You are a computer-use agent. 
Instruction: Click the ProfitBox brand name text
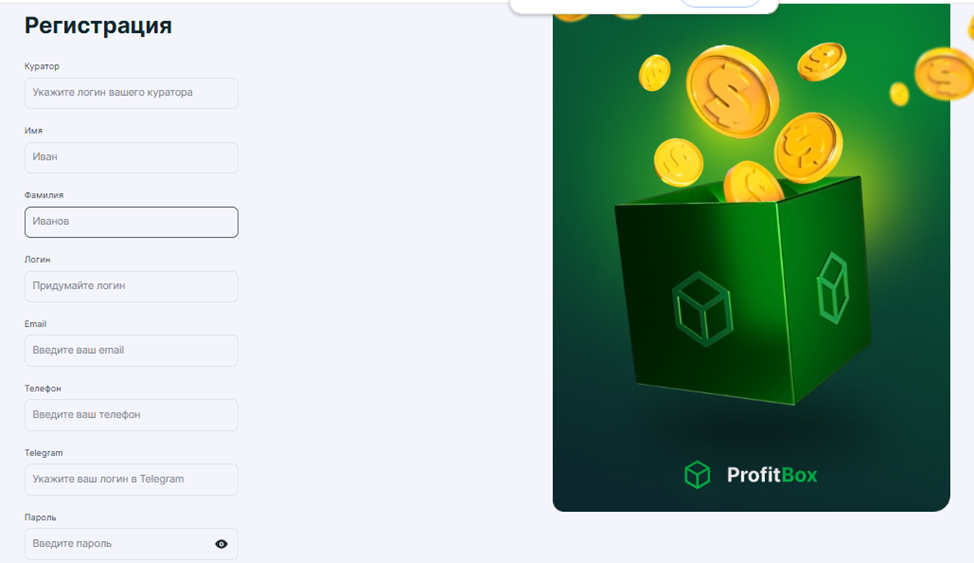click(x=771, y=475)
